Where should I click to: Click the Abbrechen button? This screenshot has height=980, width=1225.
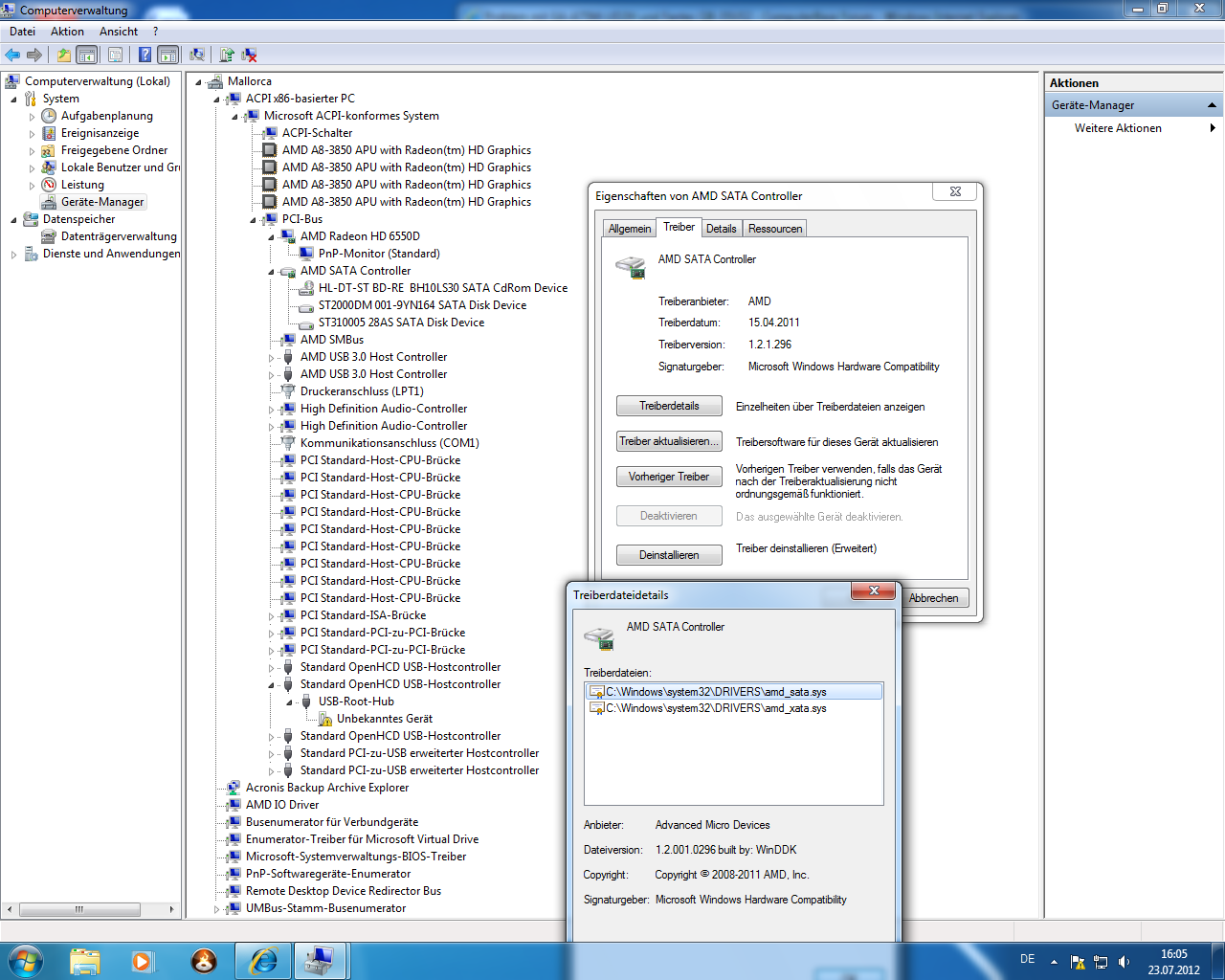pos(934,598)
